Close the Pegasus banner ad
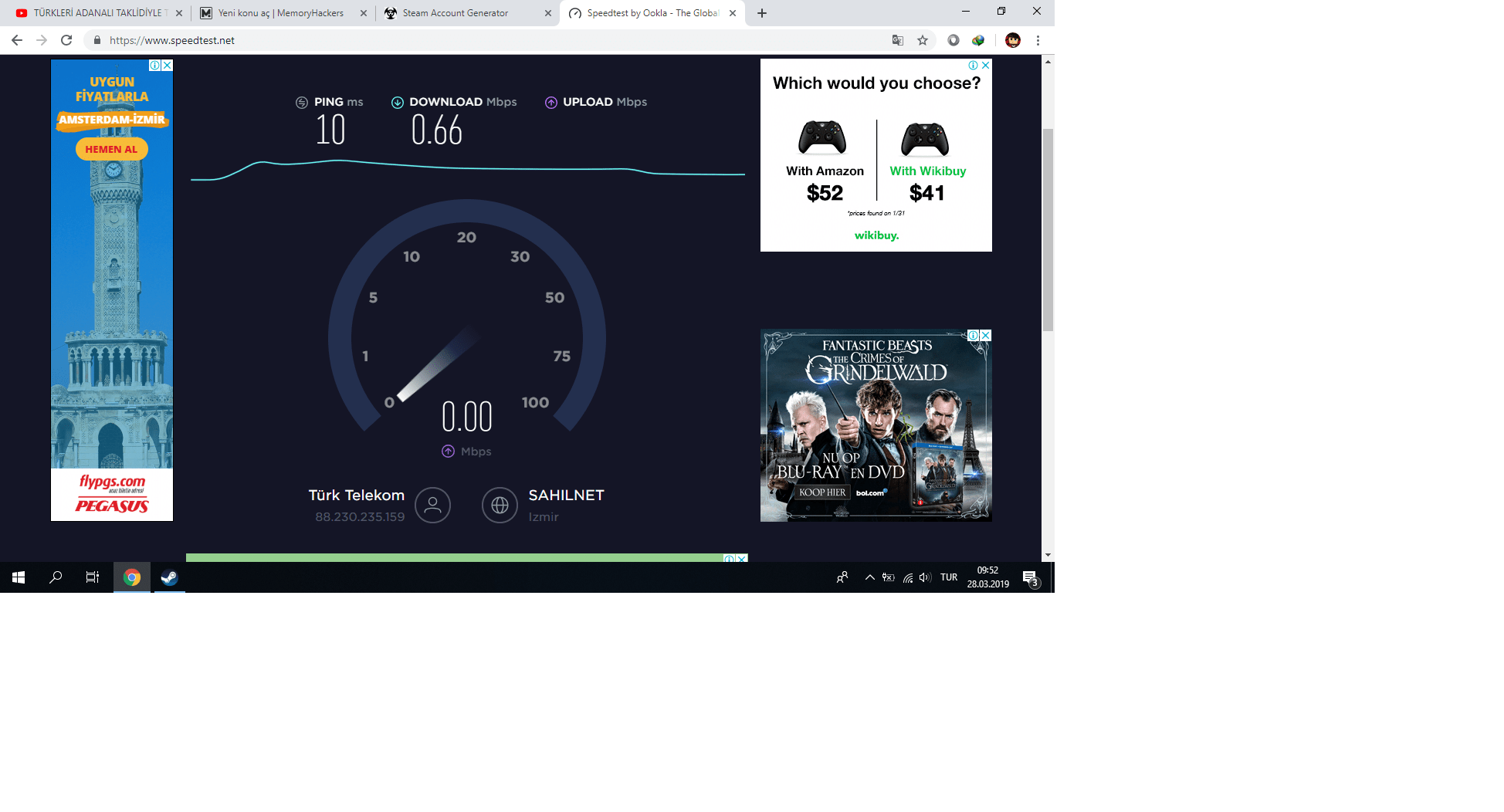 168,66
